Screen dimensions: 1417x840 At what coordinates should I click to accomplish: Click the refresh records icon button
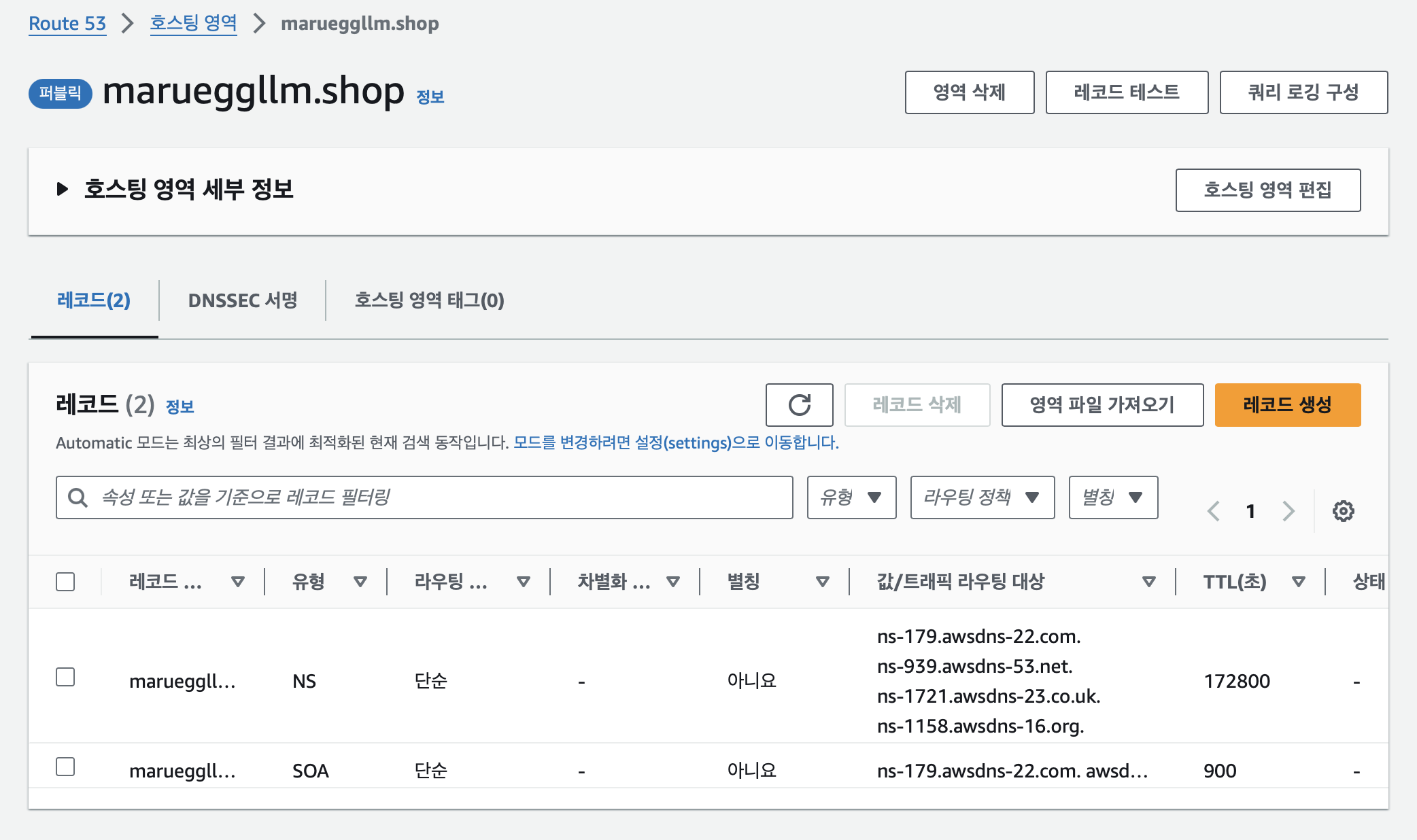(799, 405)
